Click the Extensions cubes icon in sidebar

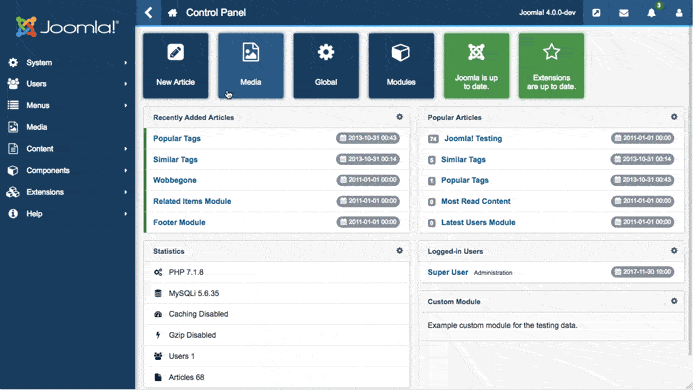coord(13,192)
